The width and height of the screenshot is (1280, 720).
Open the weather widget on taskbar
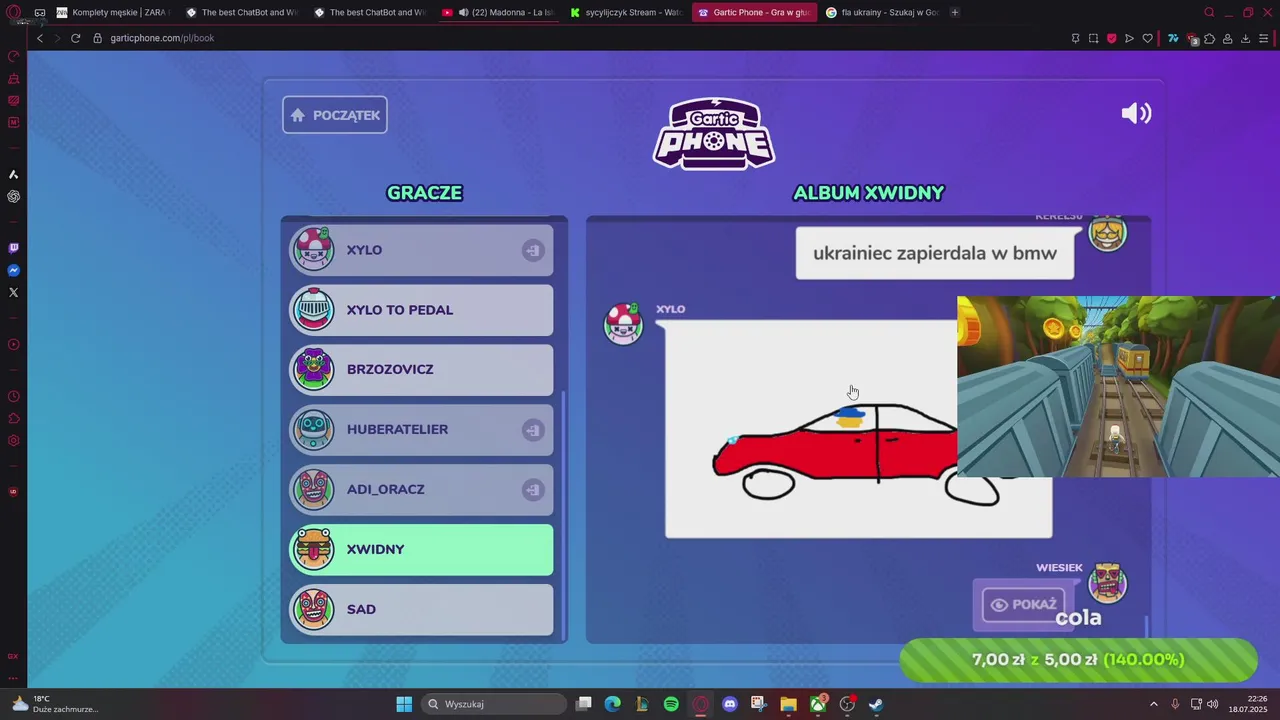(x=56, y=704)
